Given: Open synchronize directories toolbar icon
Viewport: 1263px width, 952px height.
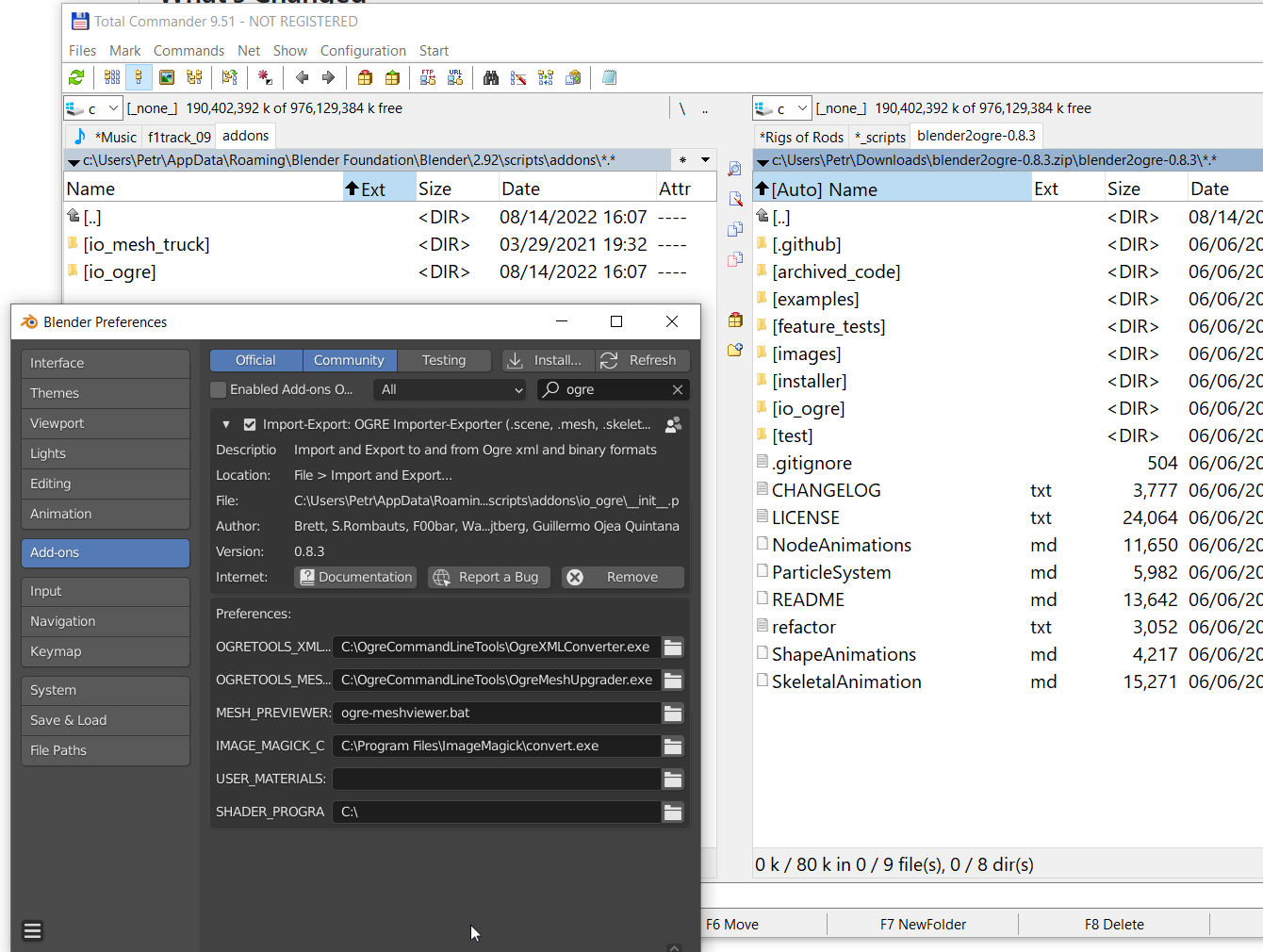Looking at the screenshot, I should [x=546, y=77].
